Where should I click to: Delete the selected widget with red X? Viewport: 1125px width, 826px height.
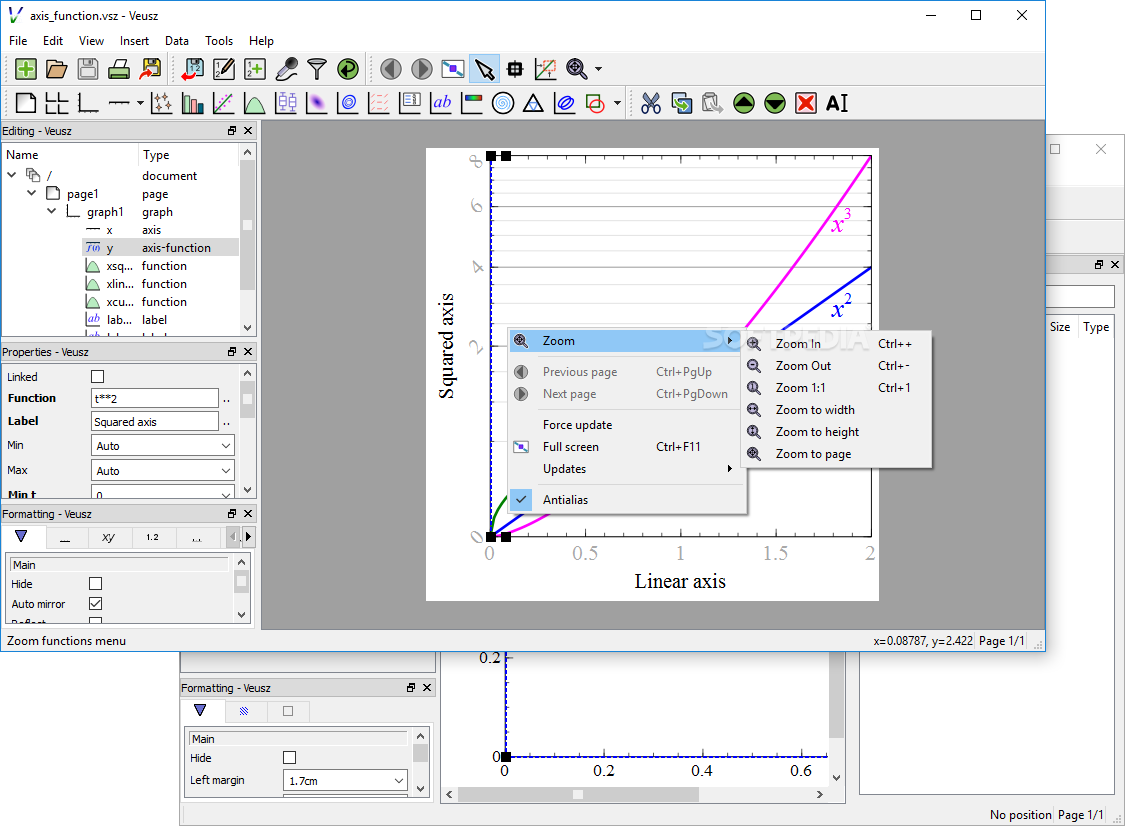806,103
